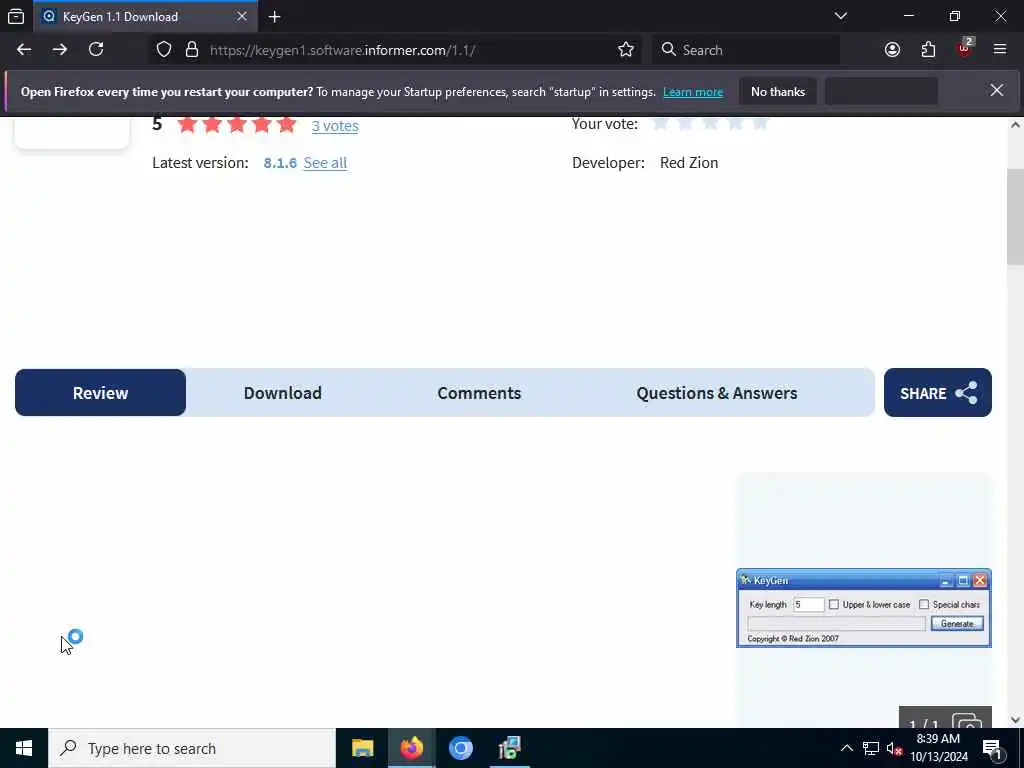The height and width of the screenshot is (768, 1024).
Task: Click scrollbar up arrow
Action: tap(1015, 125)
